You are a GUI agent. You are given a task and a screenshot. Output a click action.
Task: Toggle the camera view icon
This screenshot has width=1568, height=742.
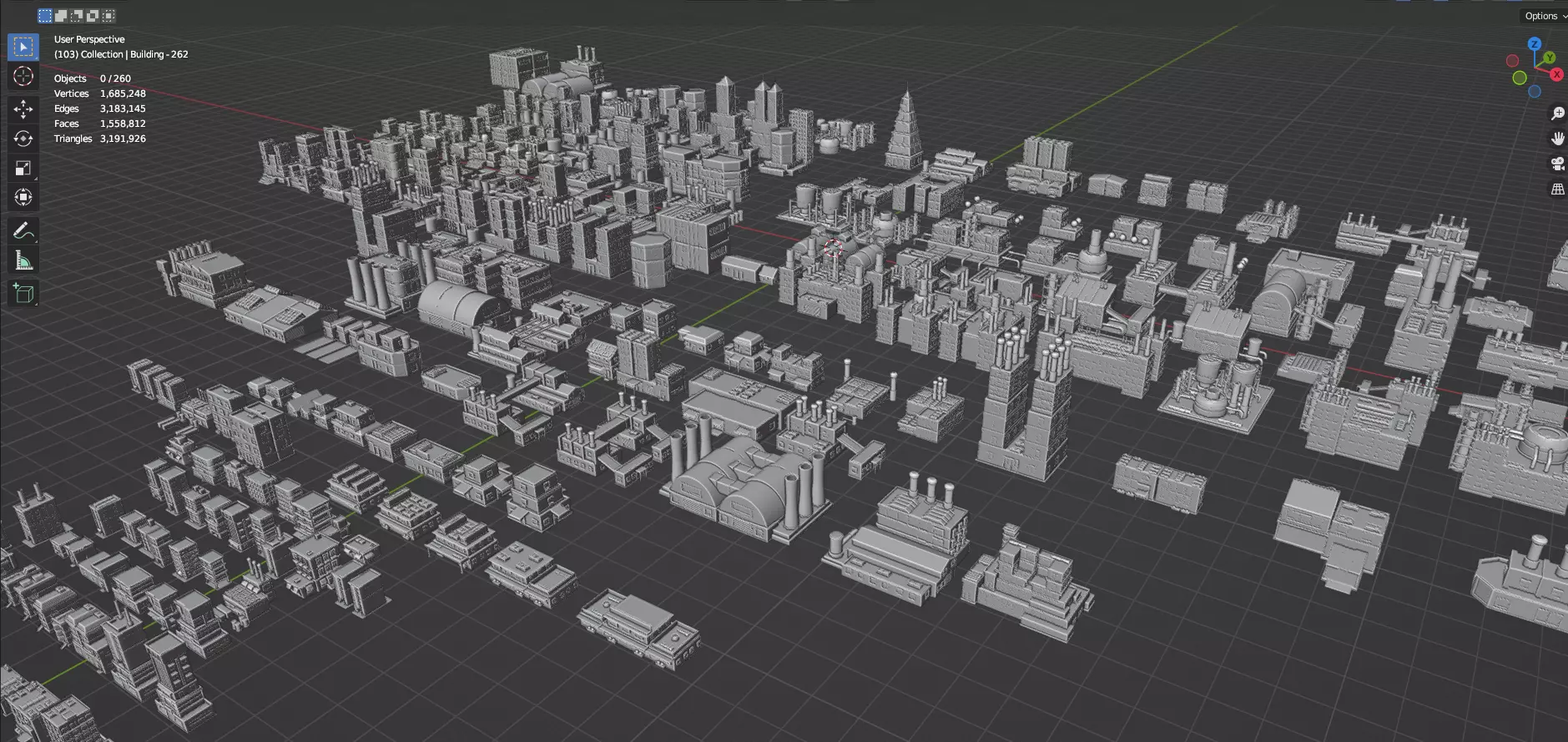click(1557, 164)
